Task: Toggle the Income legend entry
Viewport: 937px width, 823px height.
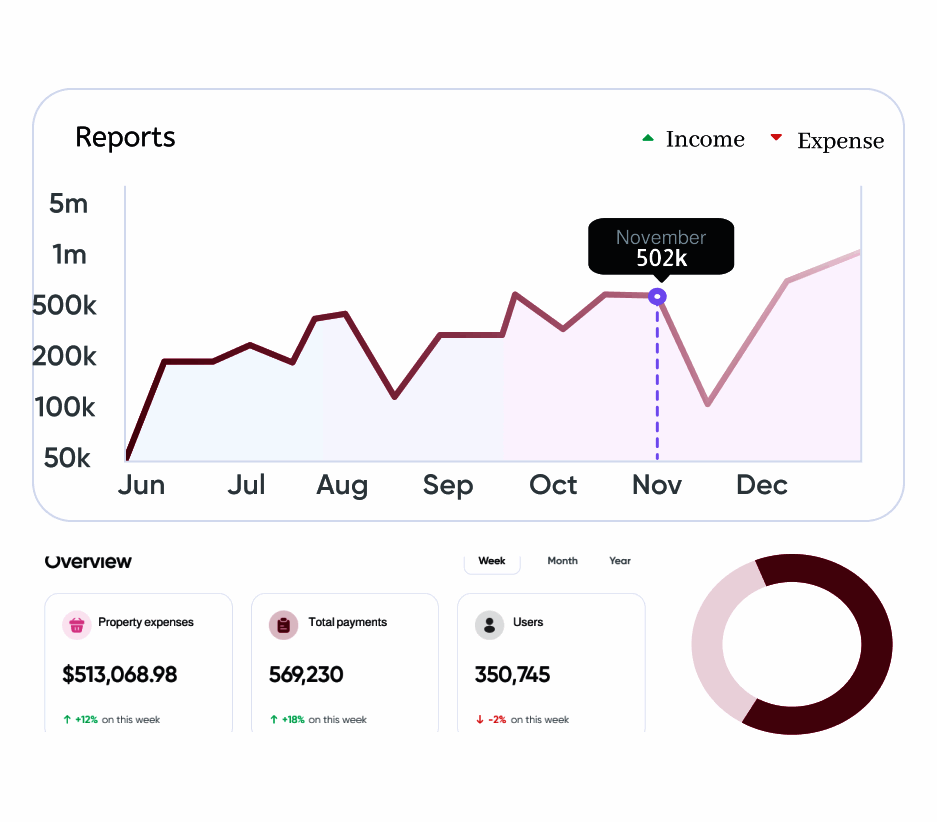Action: [705, 140]
